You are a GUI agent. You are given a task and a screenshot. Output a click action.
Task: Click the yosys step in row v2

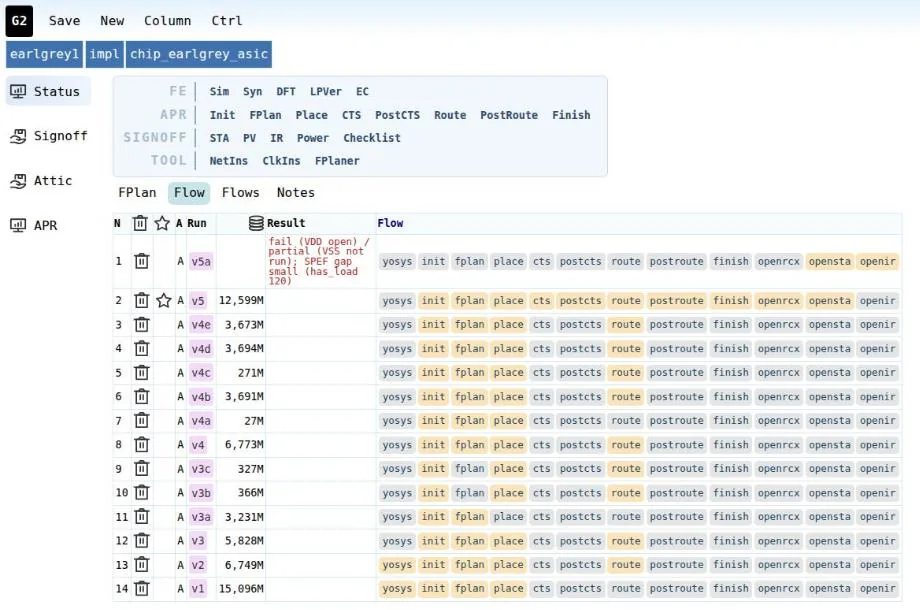[397, 565]
